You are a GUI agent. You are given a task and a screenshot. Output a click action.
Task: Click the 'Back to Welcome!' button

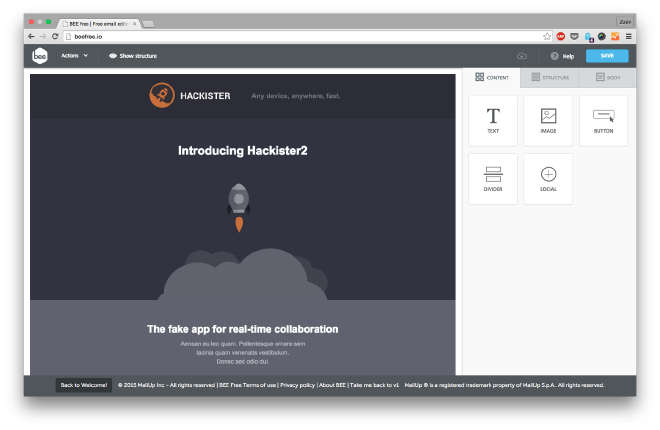[84, 385]
